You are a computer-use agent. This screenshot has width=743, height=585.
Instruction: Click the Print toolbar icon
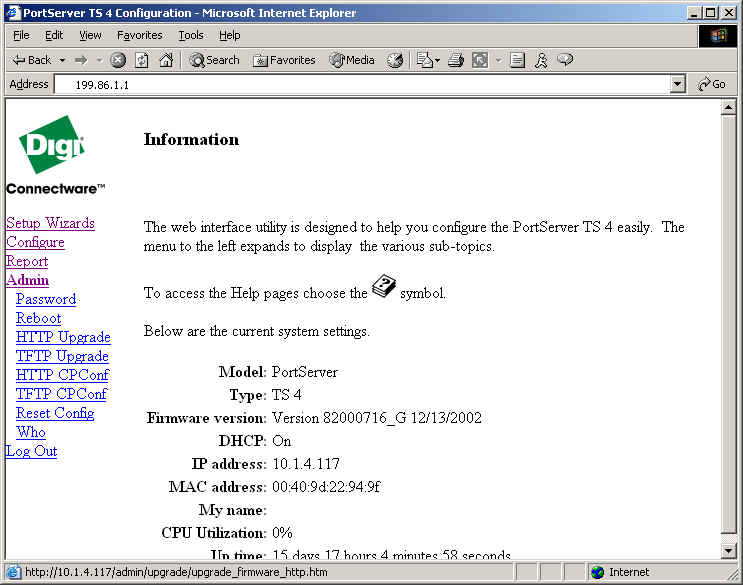pos(456,60)
